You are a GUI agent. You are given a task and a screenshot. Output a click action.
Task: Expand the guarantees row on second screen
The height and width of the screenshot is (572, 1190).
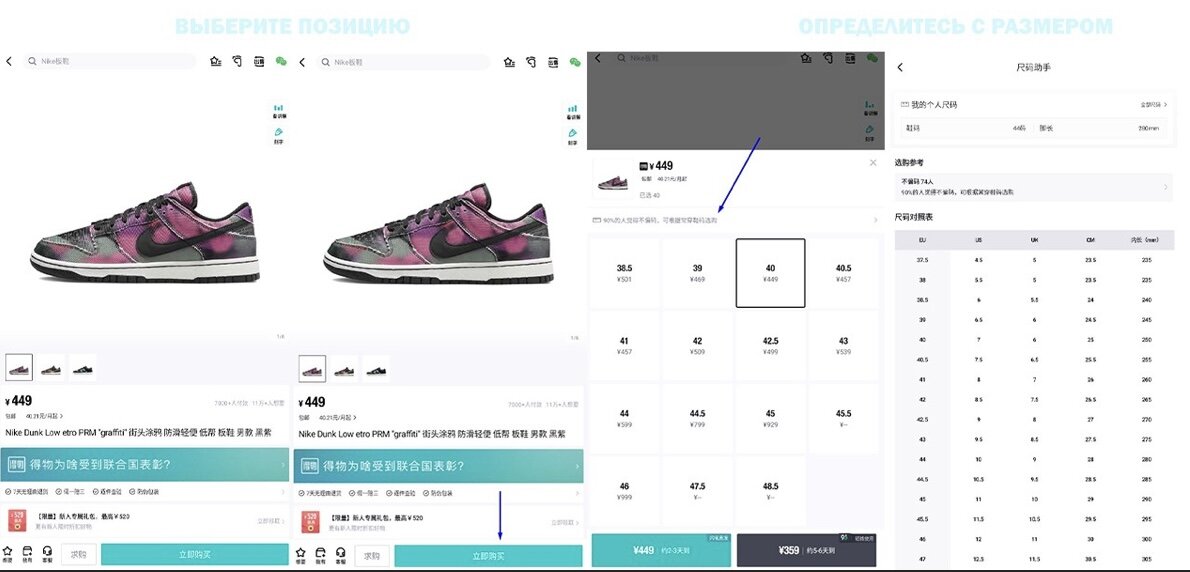(438, 492)
